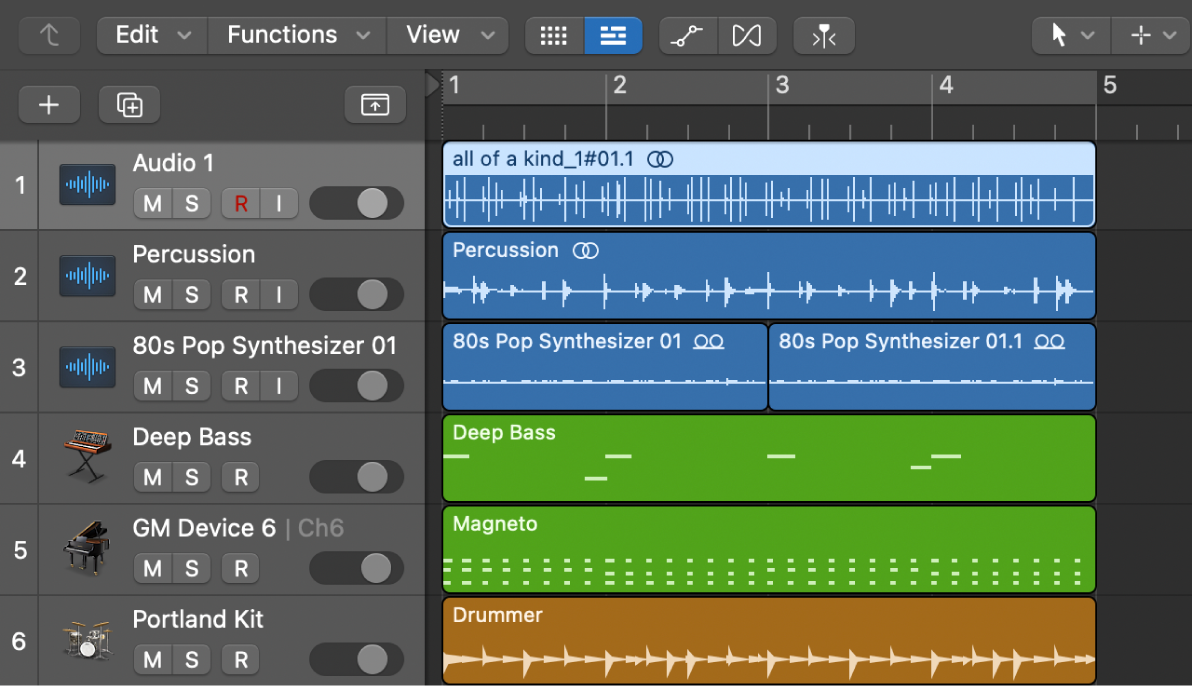Toggle input monitoring on Audio 1
This screenshot has width=1192, height=686.
[x=279, y=203]
